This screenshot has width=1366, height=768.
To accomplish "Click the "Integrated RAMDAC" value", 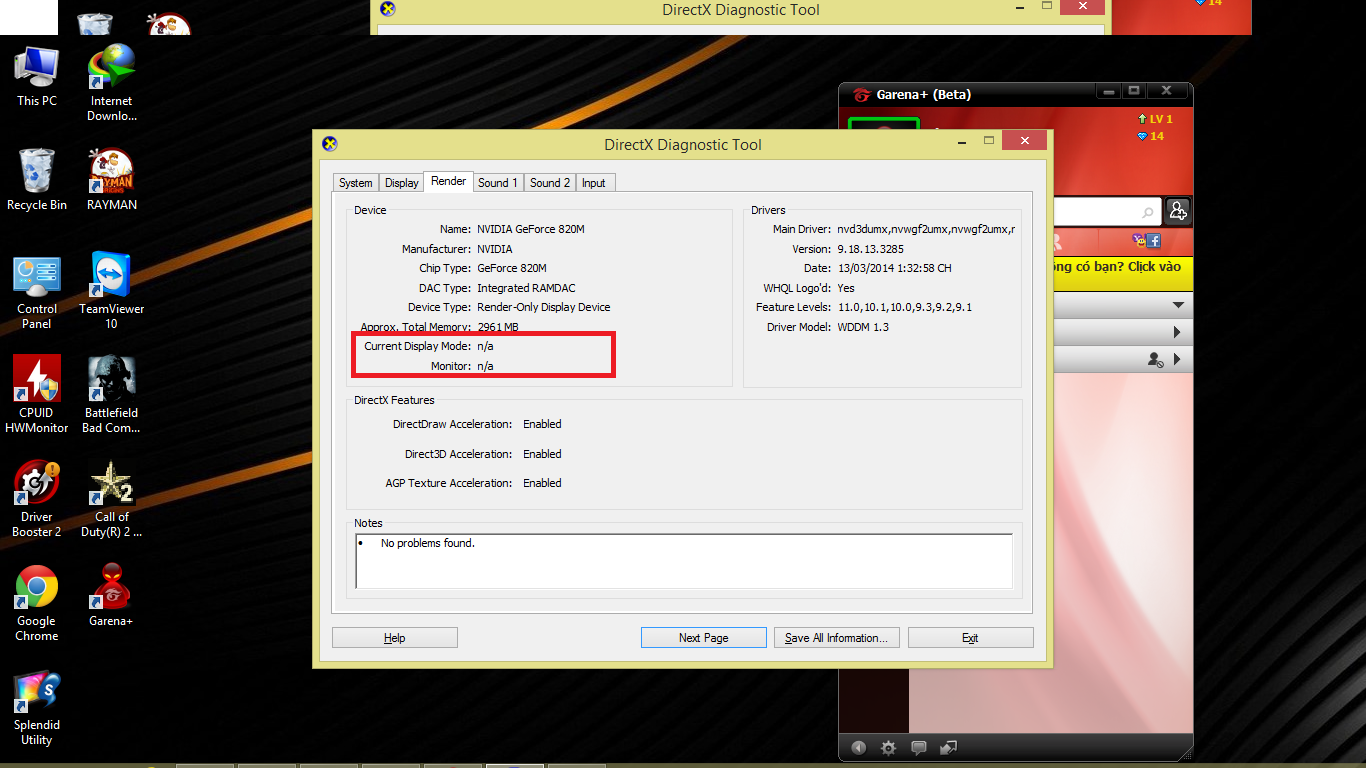I will (x=526, y=288).
